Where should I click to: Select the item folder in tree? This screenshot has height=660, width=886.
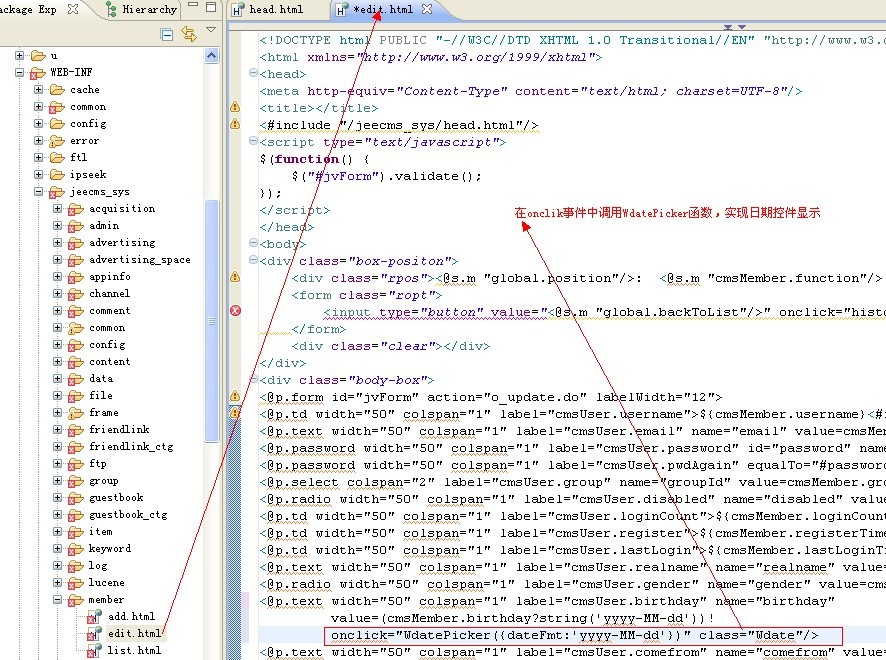click(101, 532)
